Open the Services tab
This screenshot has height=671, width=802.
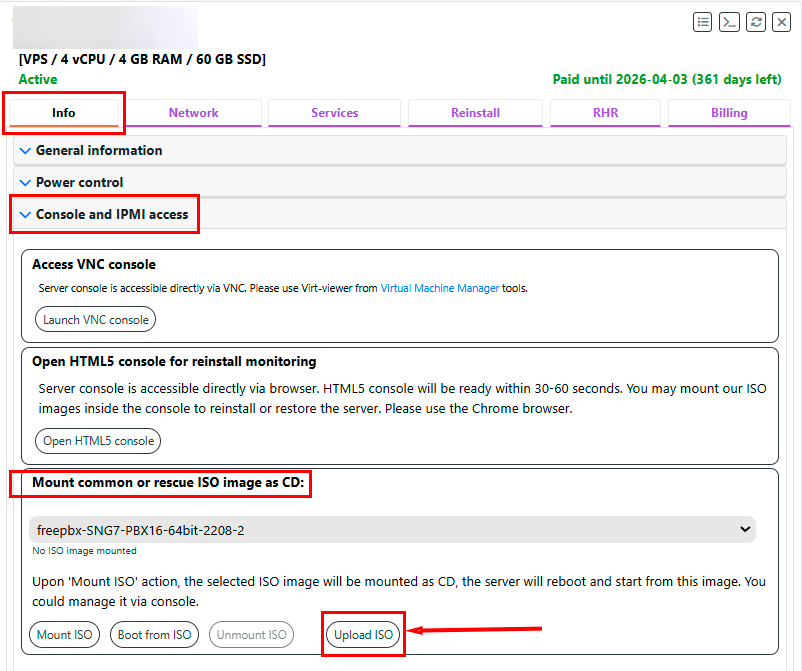tap(334, 113)
